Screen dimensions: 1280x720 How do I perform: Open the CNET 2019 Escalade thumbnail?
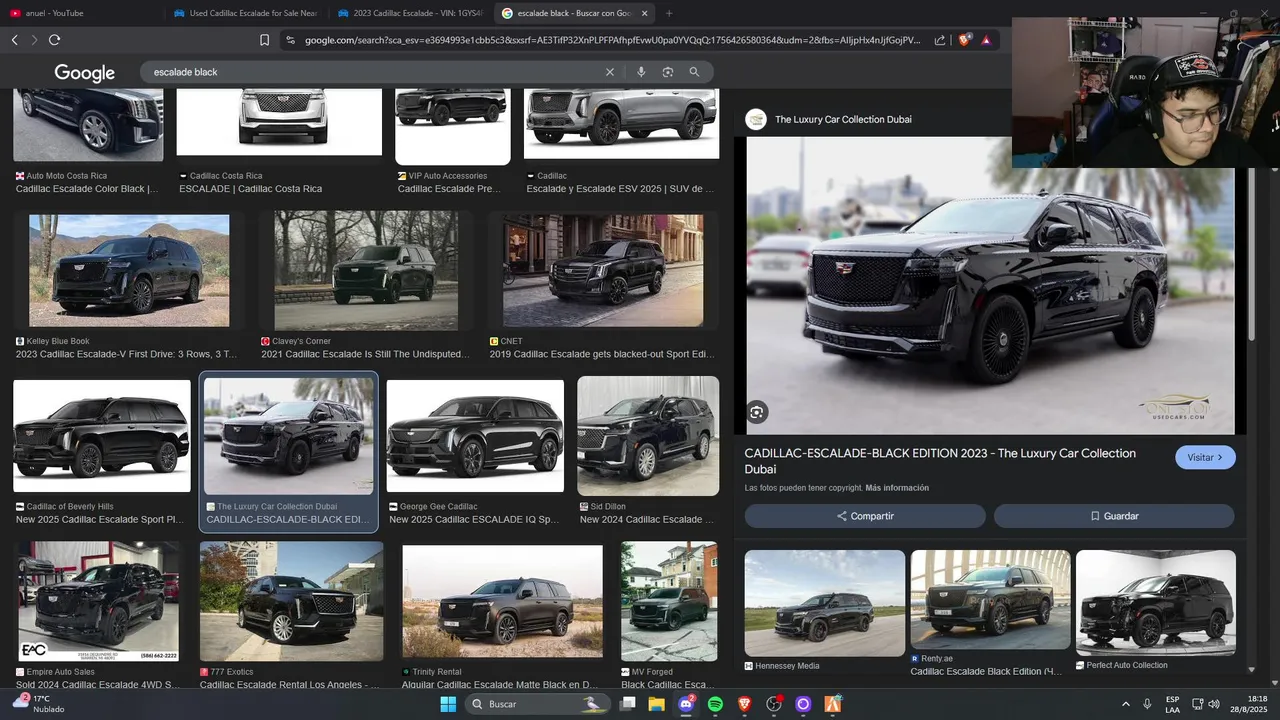(603, 270)
